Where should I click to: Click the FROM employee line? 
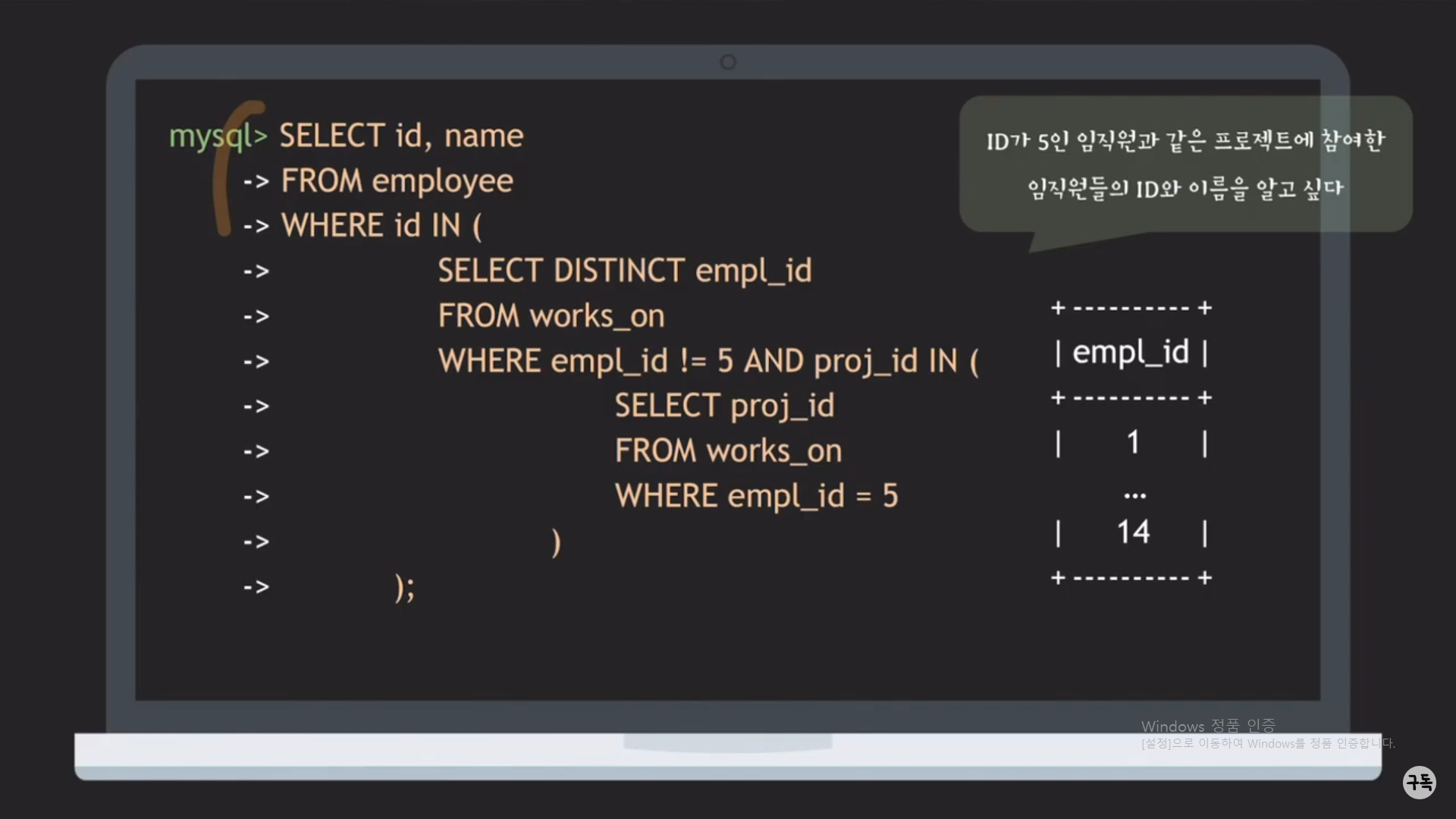click(397, 181)
